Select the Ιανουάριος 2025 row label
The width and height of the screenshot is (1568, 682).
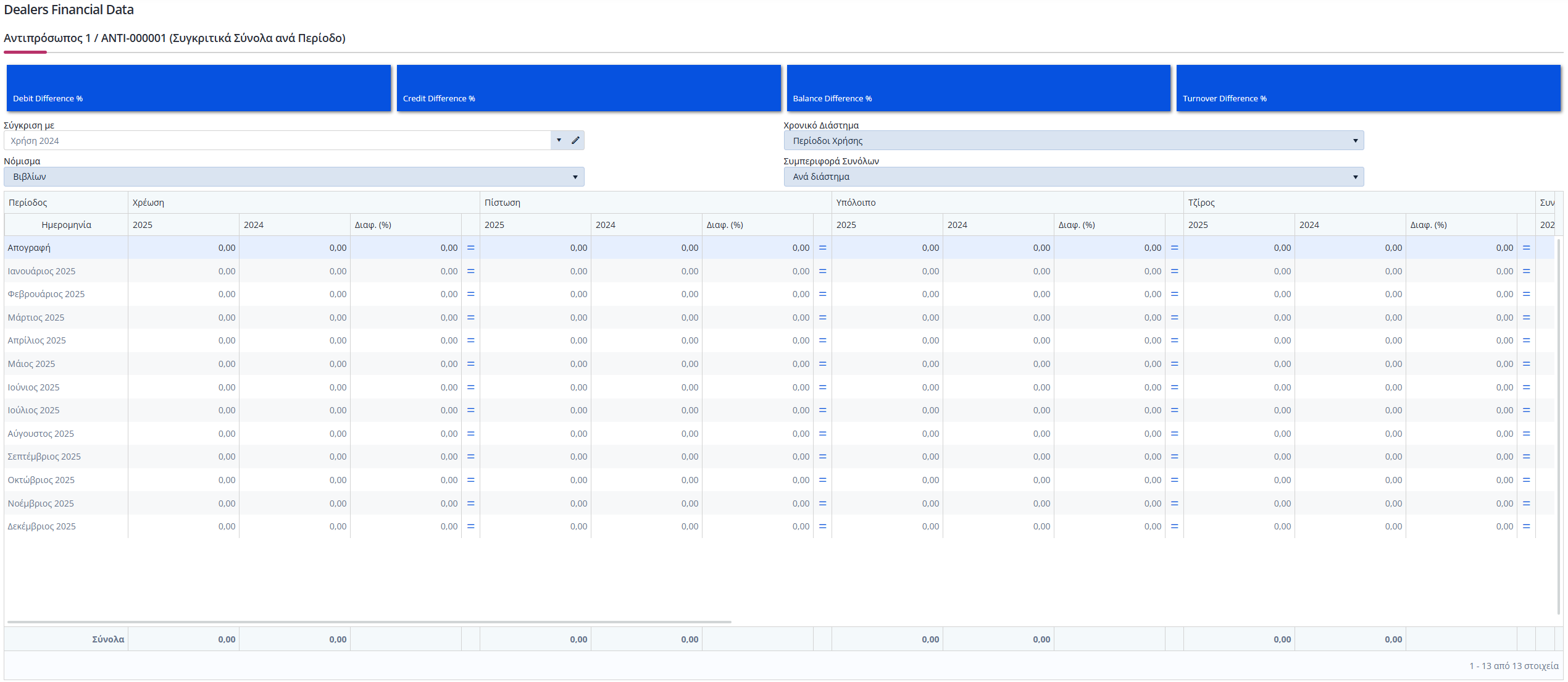41,271
